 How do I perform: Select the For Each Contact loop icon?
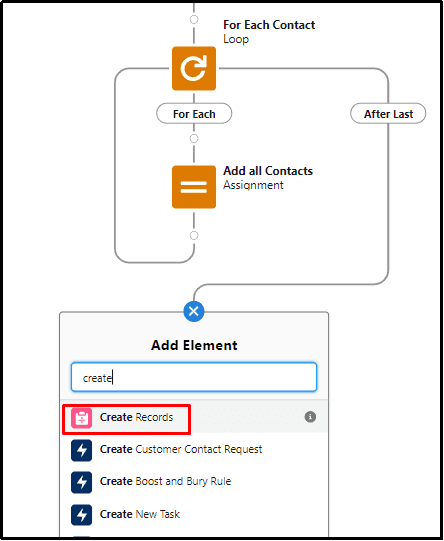point(194,68)
